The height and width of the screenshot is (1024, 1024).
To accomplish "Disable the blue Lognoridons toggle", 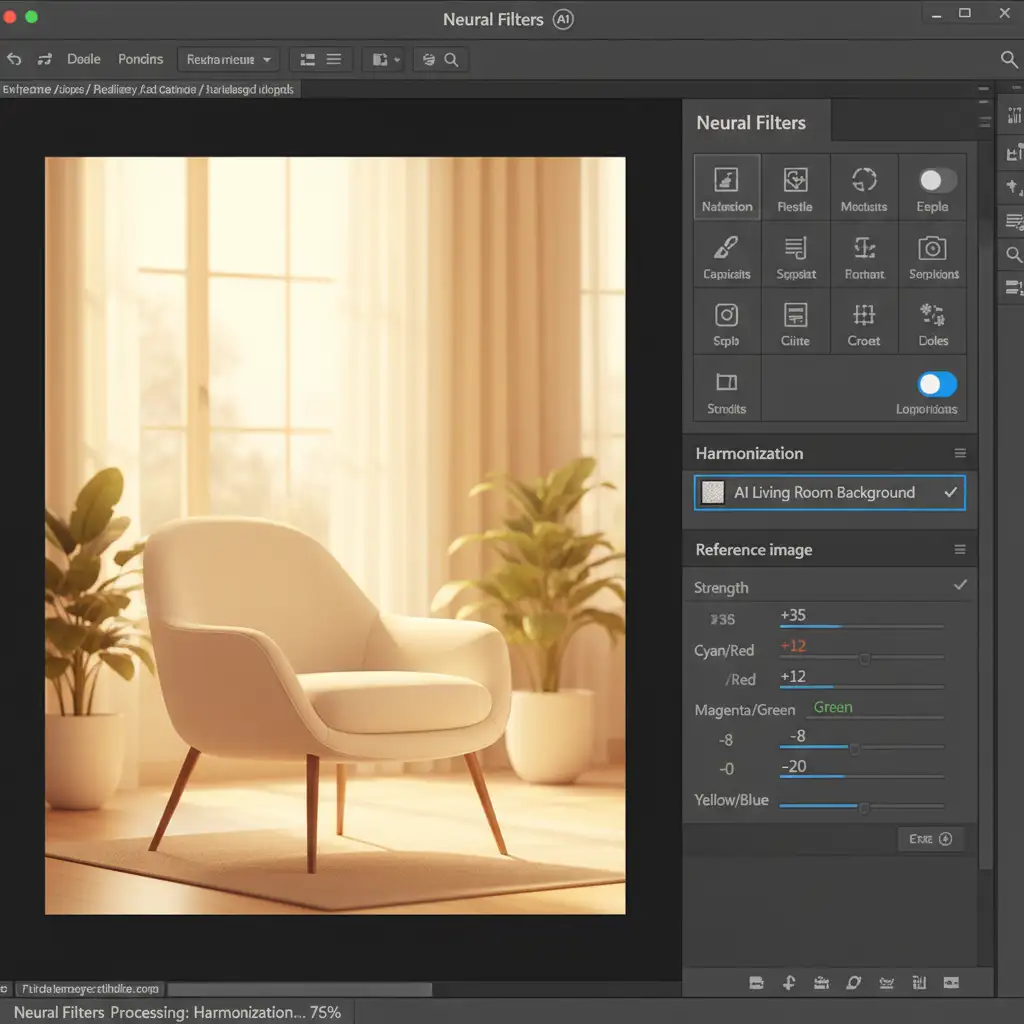I will coord(937,384).
